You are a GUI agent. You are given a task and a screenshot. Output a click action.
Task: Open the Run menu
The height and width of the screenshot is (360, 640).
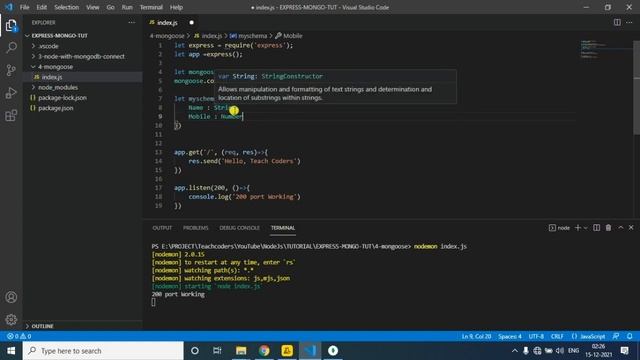click(127, 7)
